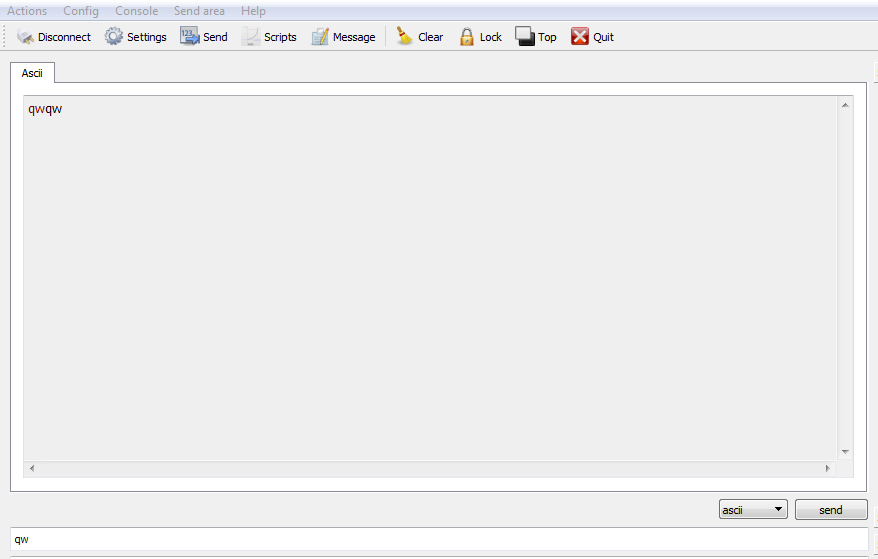Open the Scripts tool icon
This screenshot has height=559, width=878.
point(250,36)
